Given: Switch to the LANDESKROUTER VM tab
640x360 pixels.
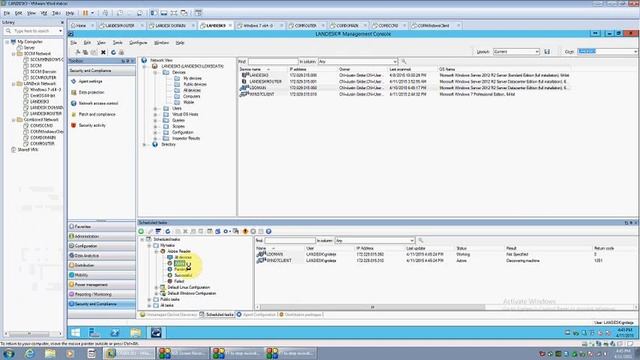Looking at the screenshot, I should coord(120,25).
